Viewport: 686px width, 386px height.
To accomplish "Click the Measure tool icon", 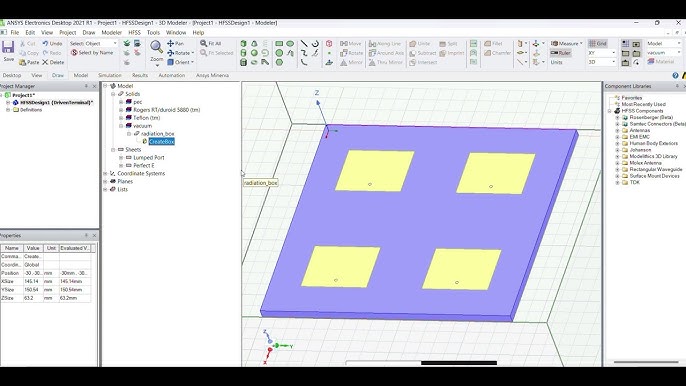I will pos(554,43).
